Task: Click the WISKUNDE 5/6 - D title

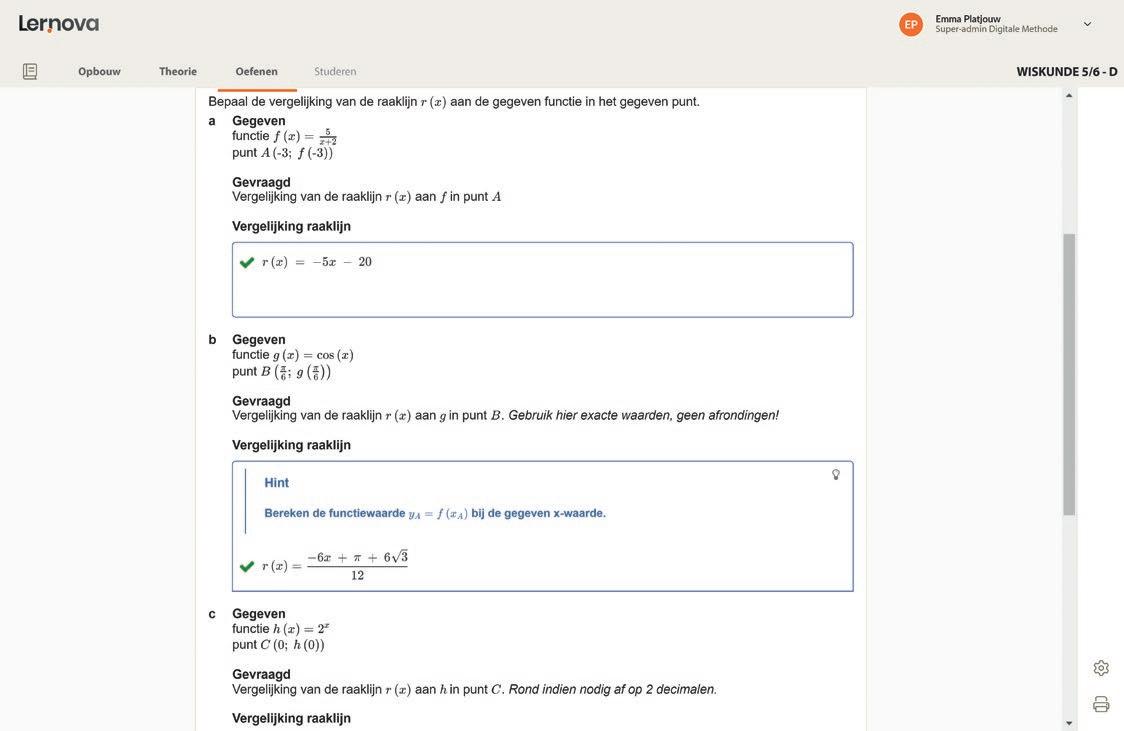Action: click(1067, 71)
